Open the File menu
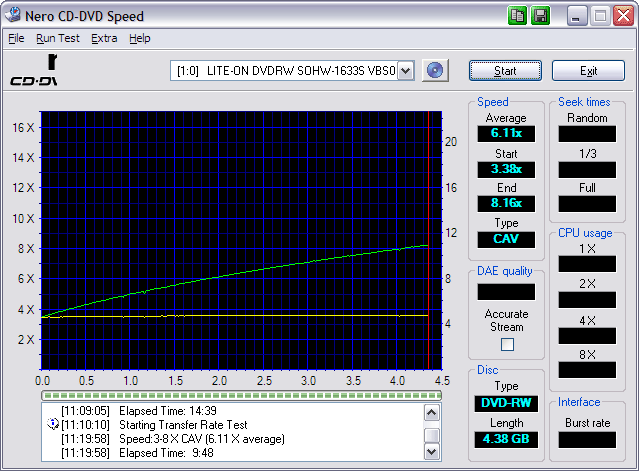Image resolution: width=639 pixels, height=471 pixels. pos(16,38)
